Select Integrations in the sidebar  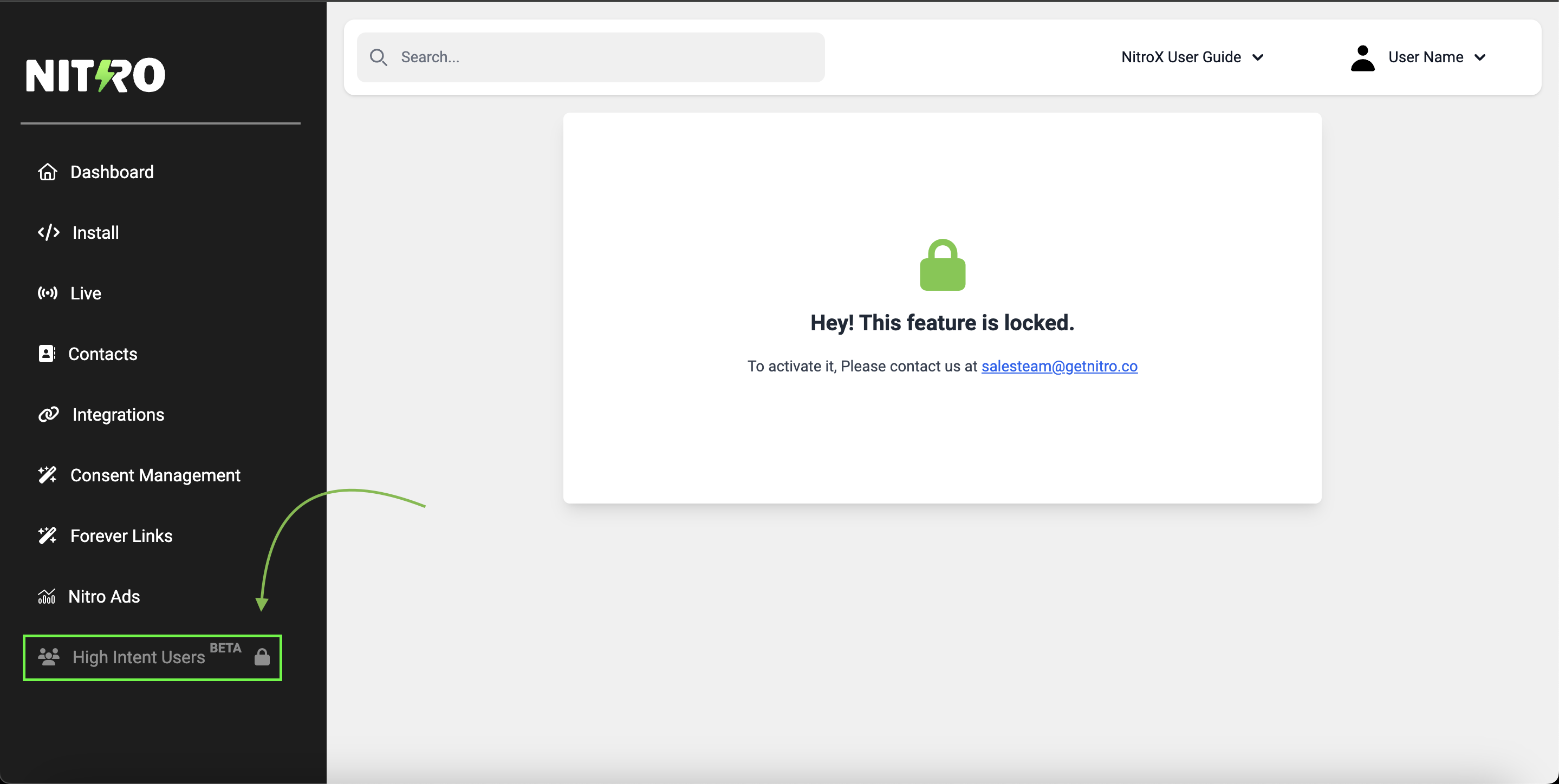(119, 415)
